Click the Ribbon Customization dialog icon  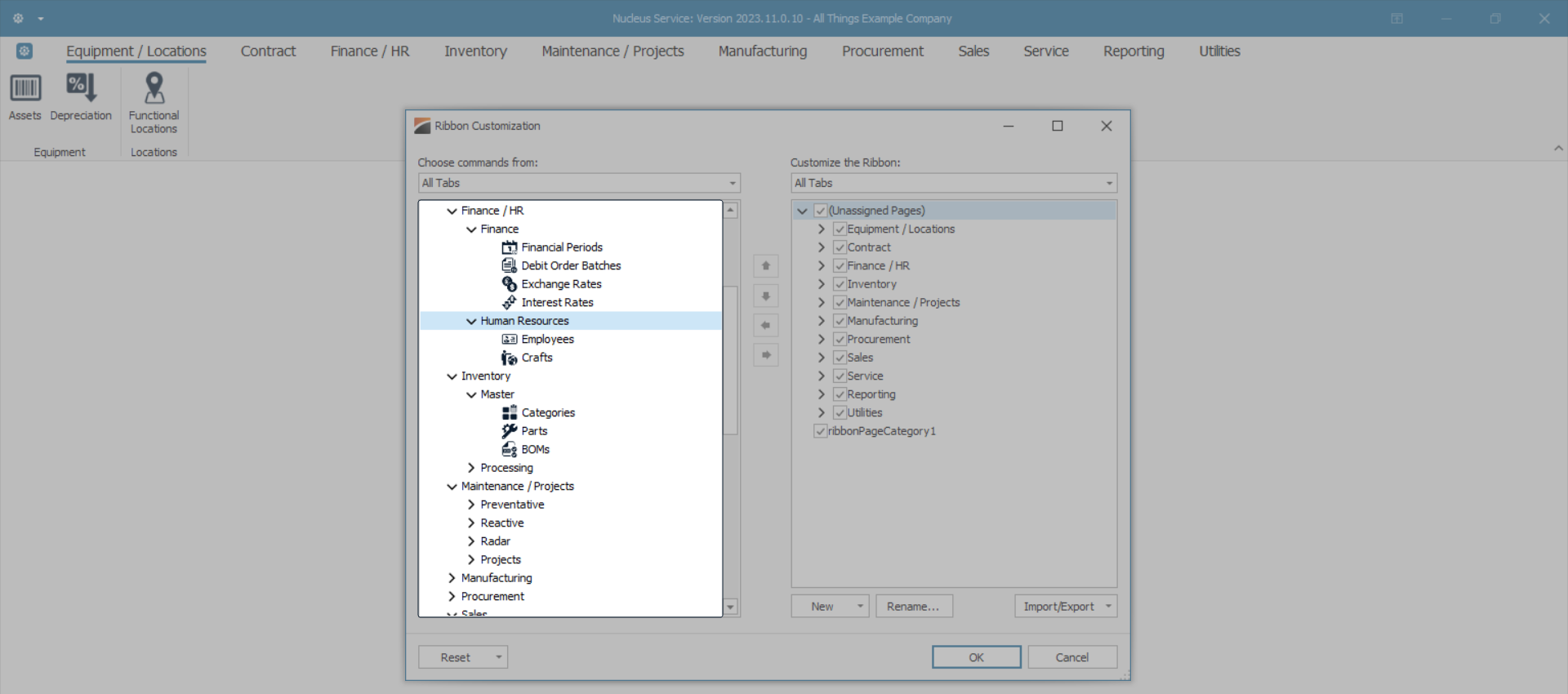[x=422, y=126]
